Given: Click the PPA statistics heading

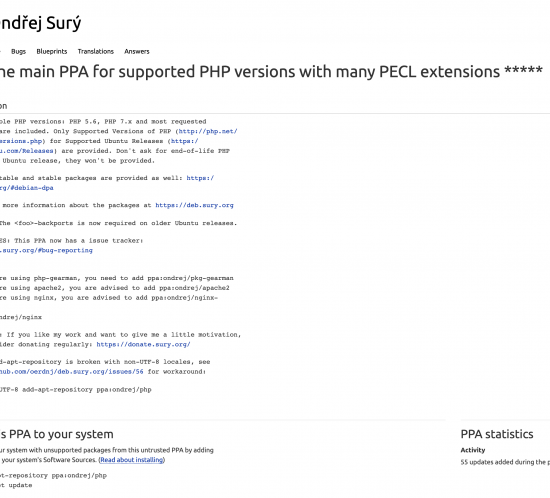Looking at the screenshot, I should [497, 434].
